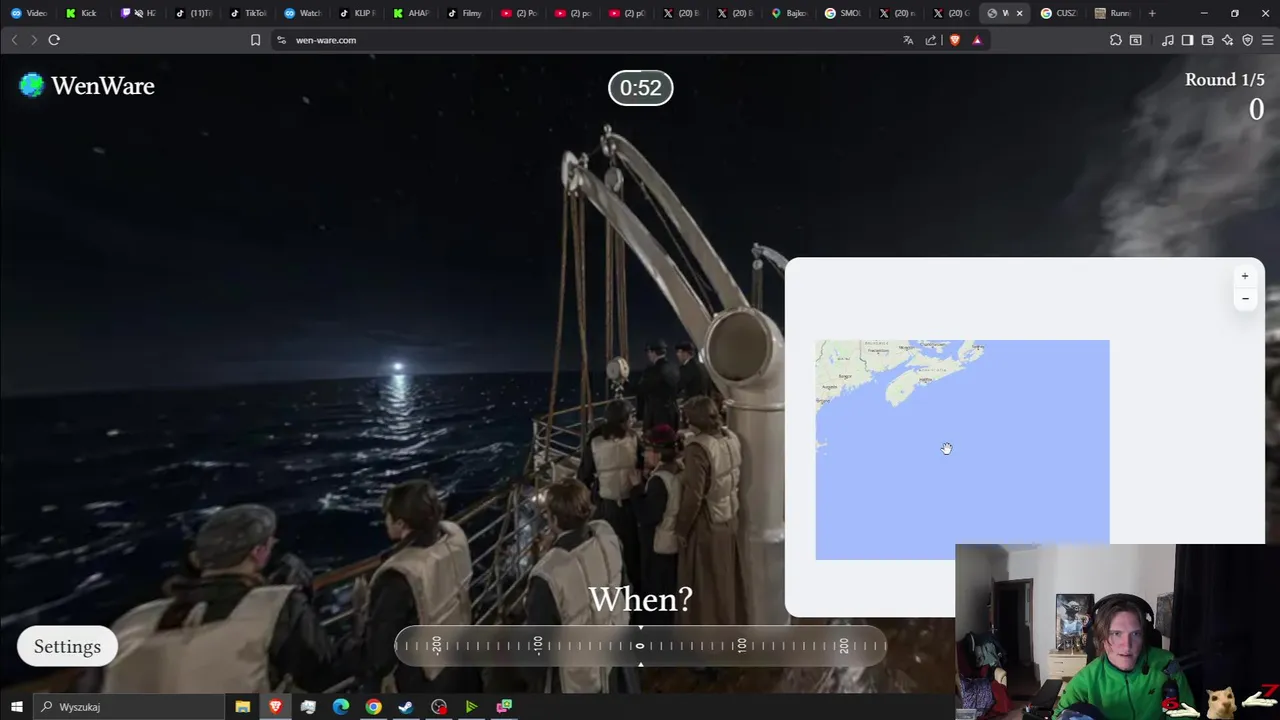1280x720 pixels.
Task: Open the extensions puzzle icon
Action: click(1116, 40)
